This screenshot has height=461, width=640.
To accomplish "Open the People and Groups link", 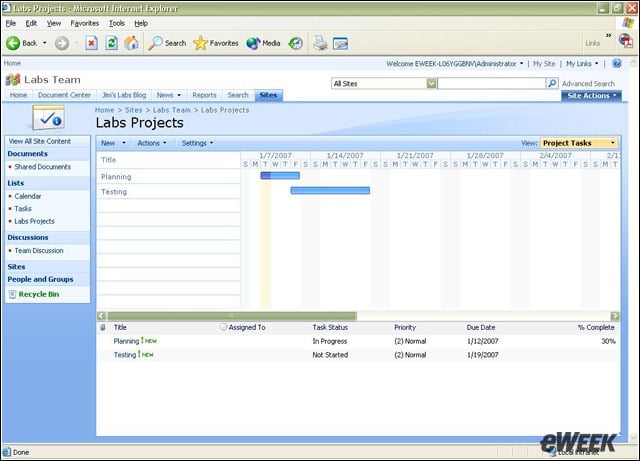I will pyautogui.click(x=40, y=279).
